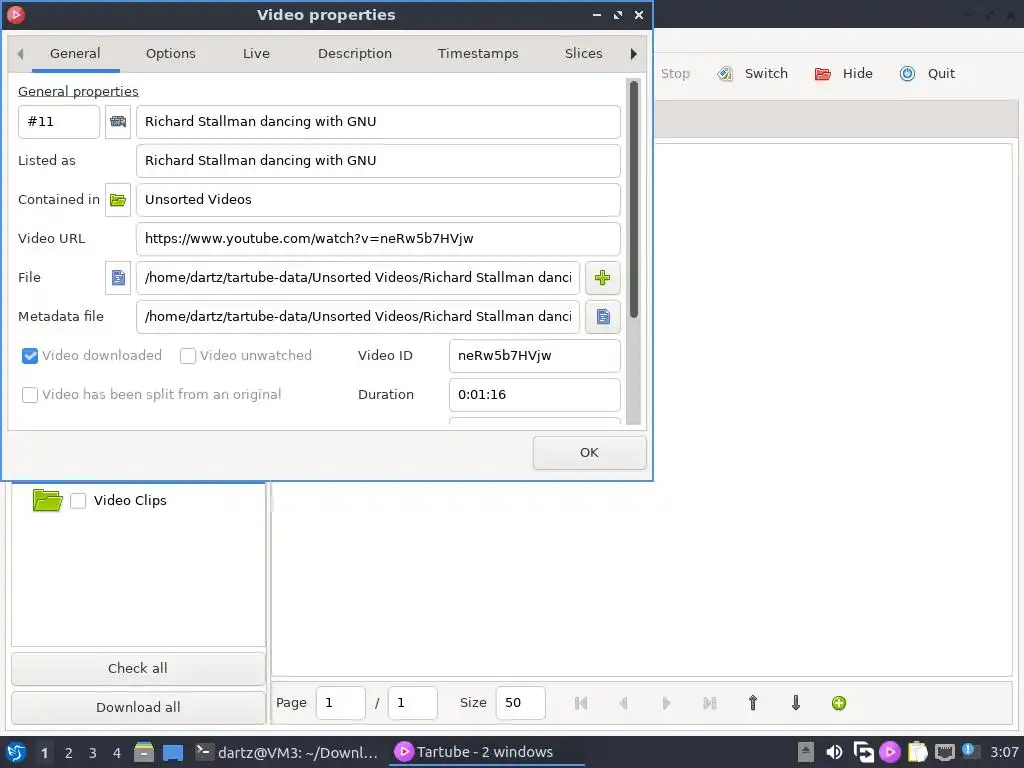Switch to workspace 3 in taskbar
1024x768 pixels.
pyautogui.click(x=93, y=753)
